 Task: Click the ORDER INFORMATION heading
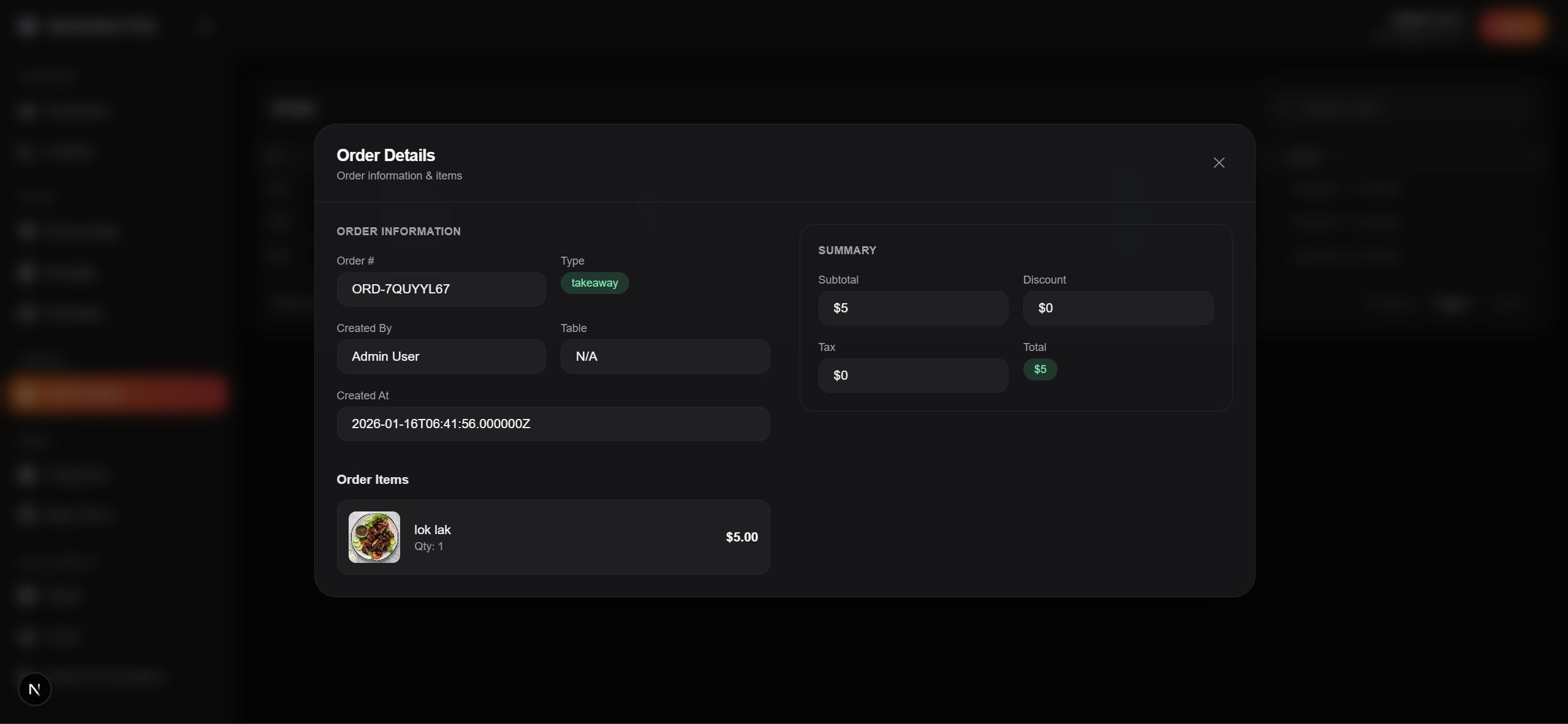398,232
